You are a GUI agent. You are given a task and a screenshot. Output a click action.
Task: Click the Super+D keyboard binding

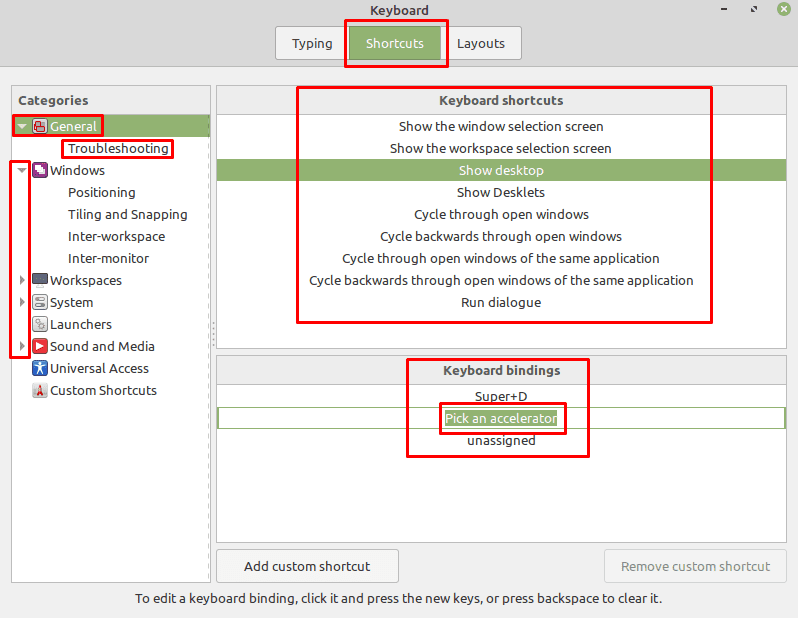501,396
